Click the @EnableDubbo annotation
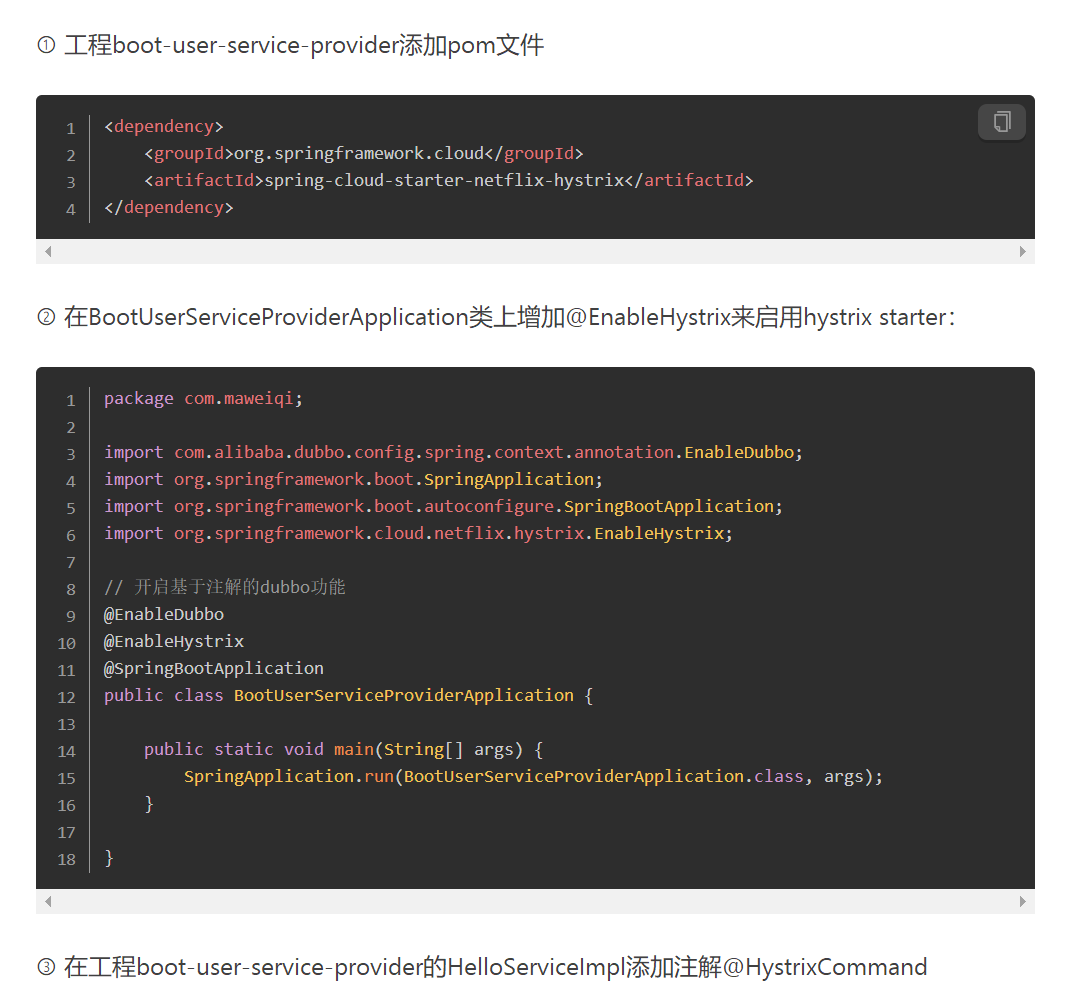Image resolution: width=1074 pixels, height=1002 pixels. point(164,614)
